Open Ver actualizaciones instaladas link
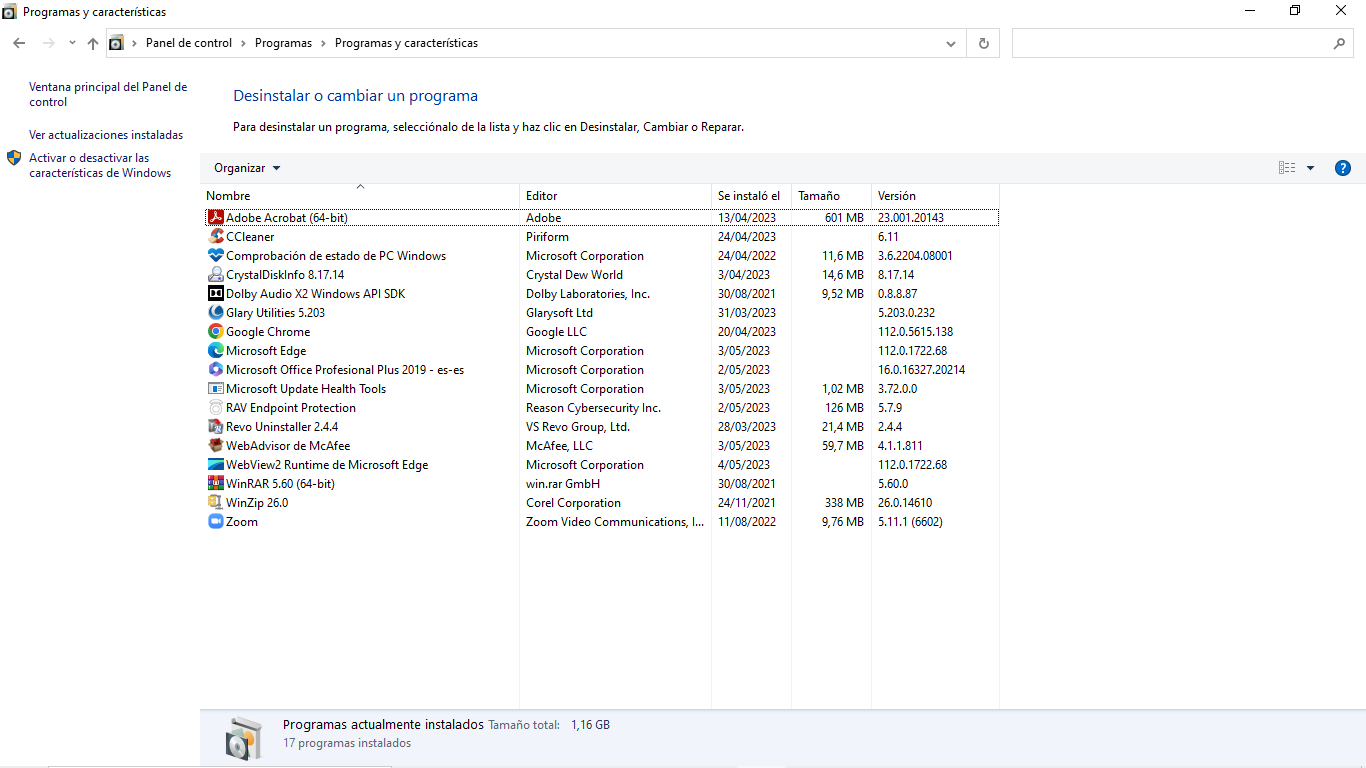This screenshot has width=1366, height=768. 106,135
